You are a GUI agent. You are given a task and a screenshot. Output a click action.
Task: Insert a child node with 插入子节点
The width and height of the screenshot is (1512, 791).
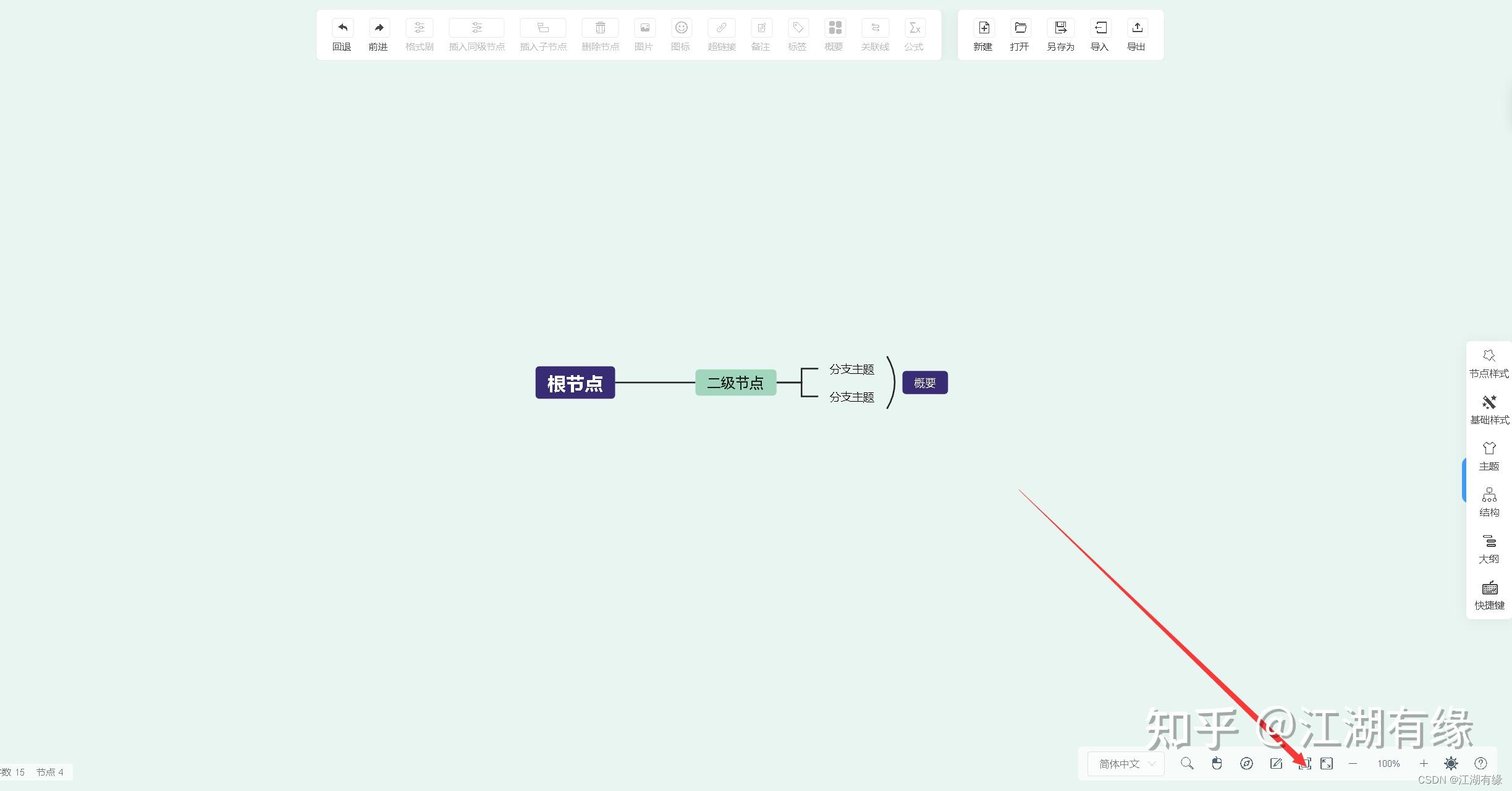point(542,35)
